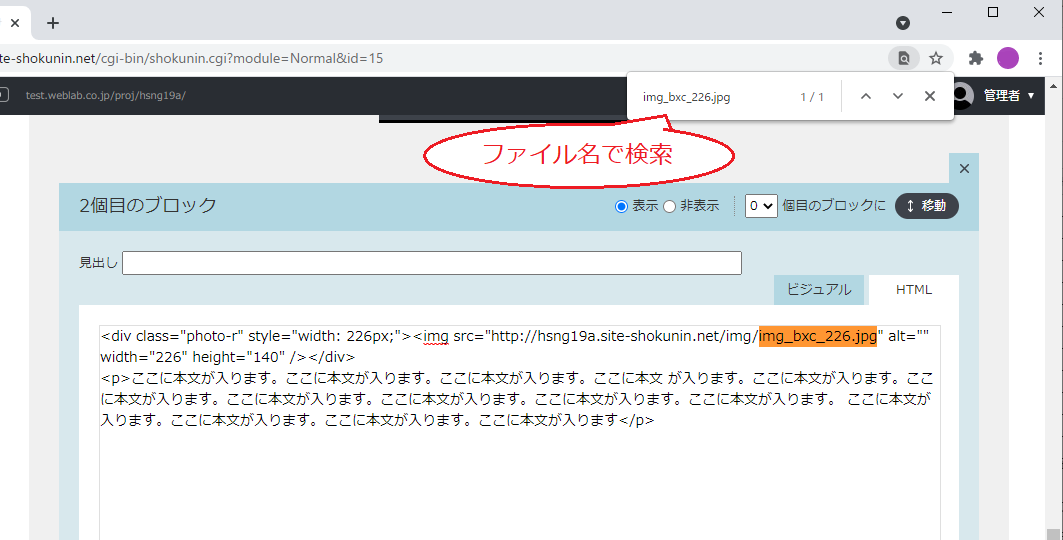The height and width of the screenshot is (540, 1063).
Task: Go to previous search result
Action: 866,96
